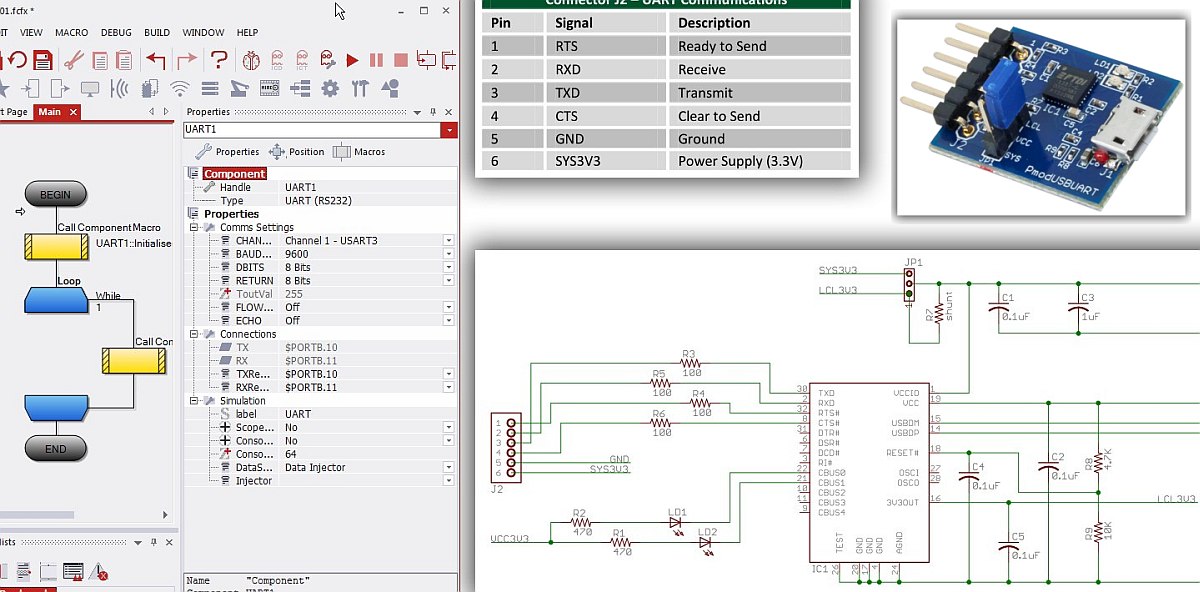Image resolution: width=1200 pixels, height=592 pixels.
Task: Switch to Macros view
Action: [x=359, y=152]
